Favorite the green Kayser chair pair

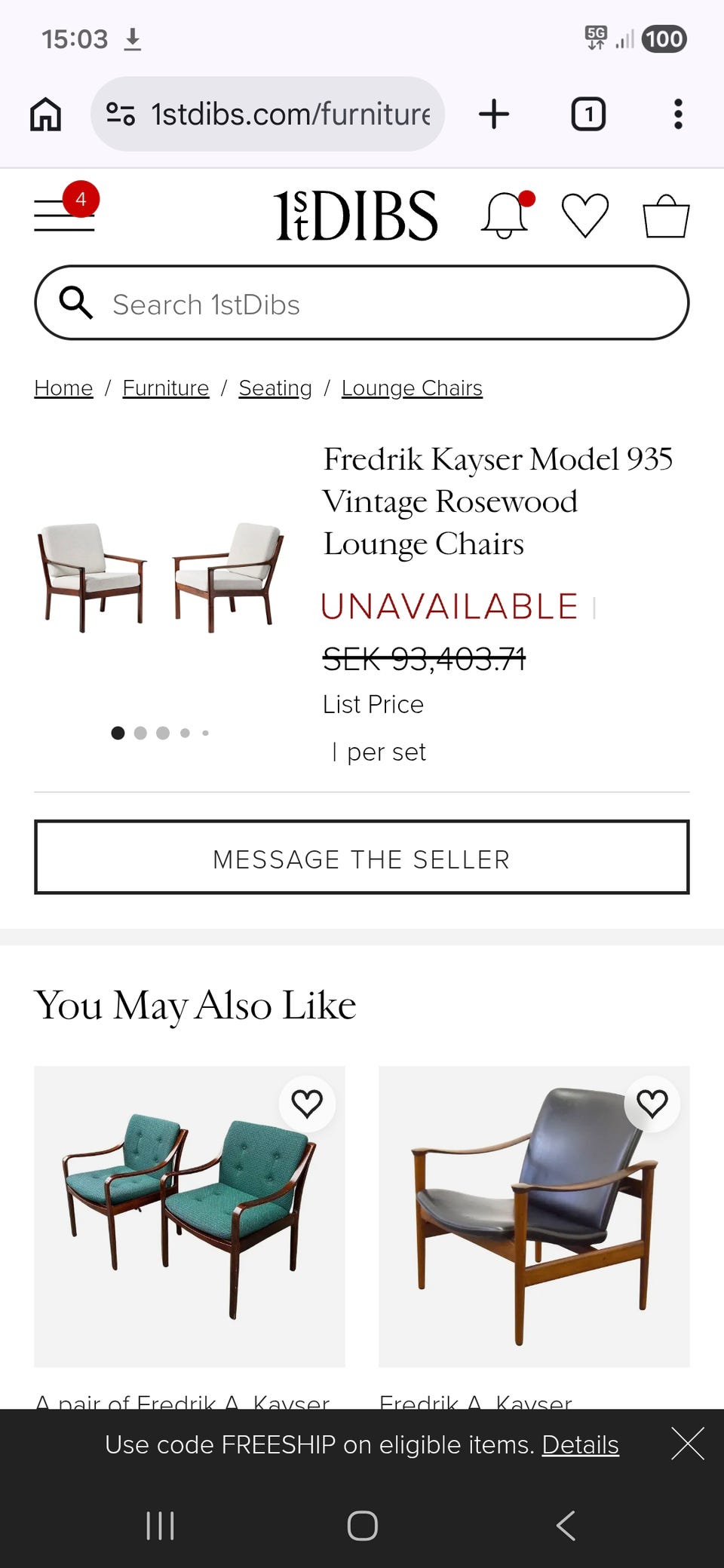point(307,1104)
